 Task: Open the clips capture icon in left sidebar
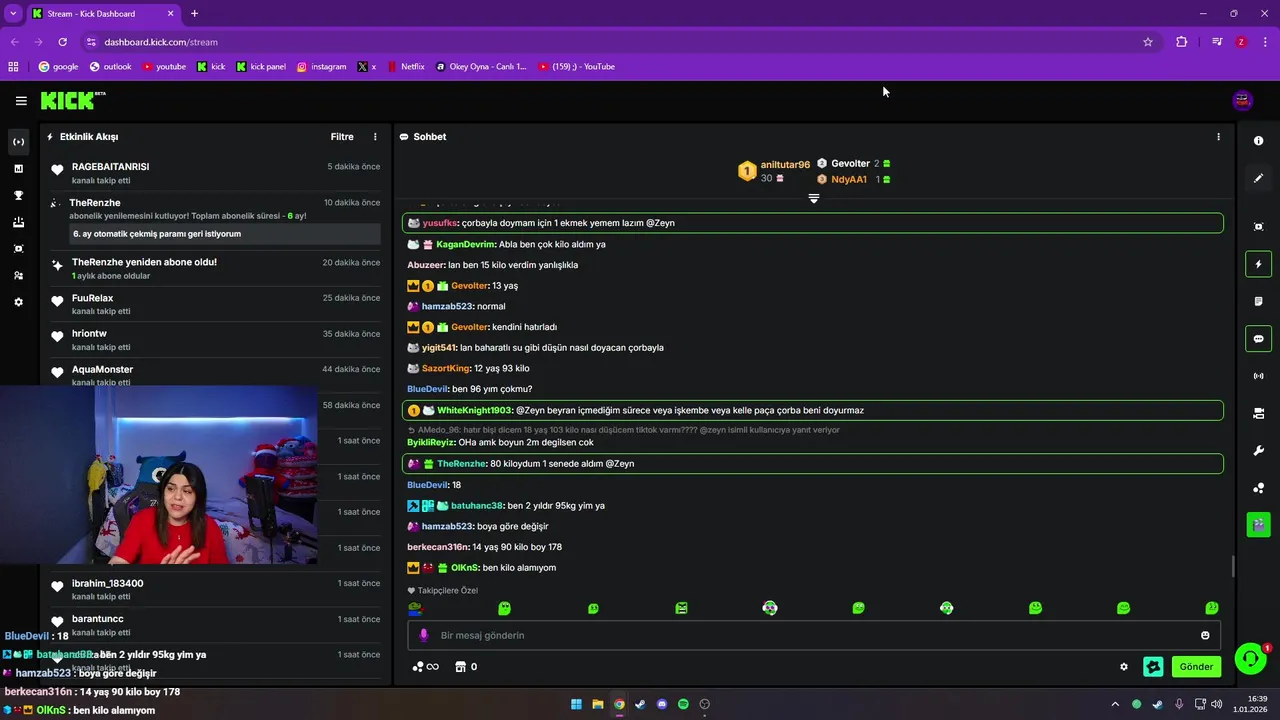[18, 249]
